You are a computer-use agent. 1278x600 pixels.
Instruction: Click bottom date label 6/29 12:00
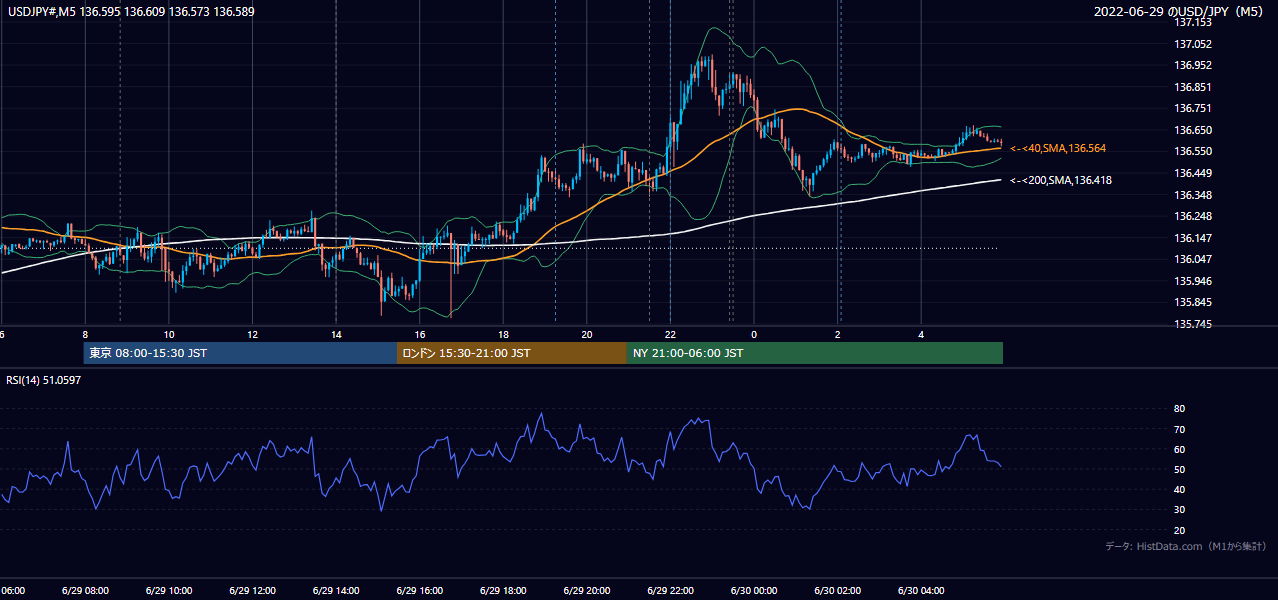pyautogui.click(x=253, y=591)
